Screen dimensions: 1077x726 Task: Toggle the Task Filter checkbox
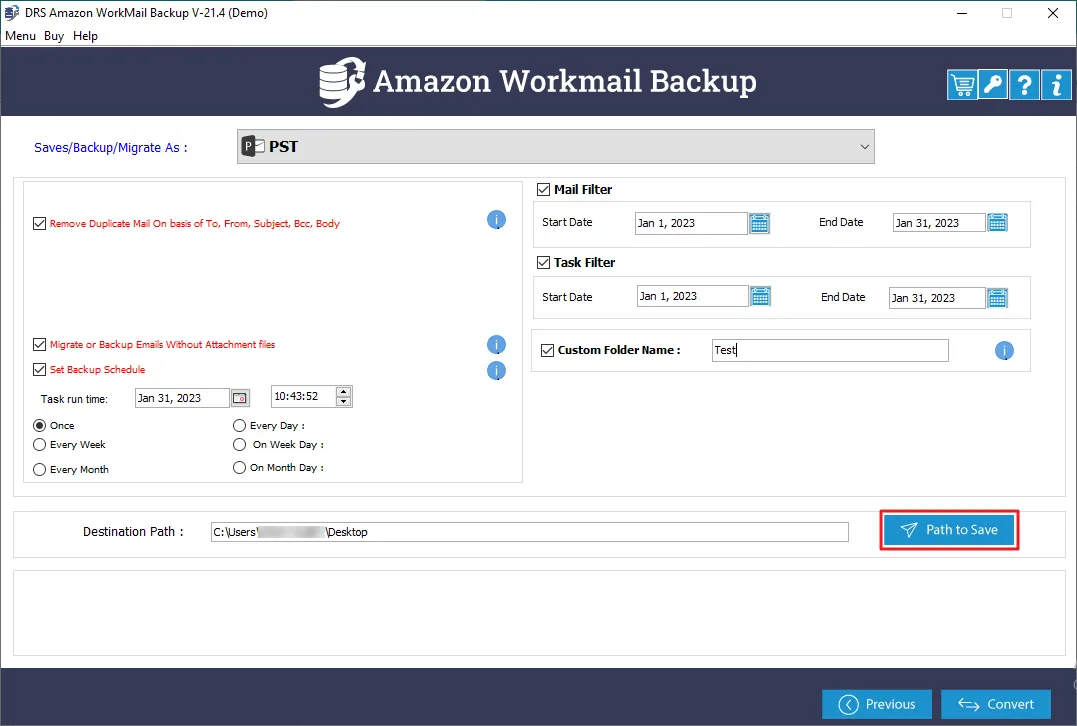tap(543, 262)
